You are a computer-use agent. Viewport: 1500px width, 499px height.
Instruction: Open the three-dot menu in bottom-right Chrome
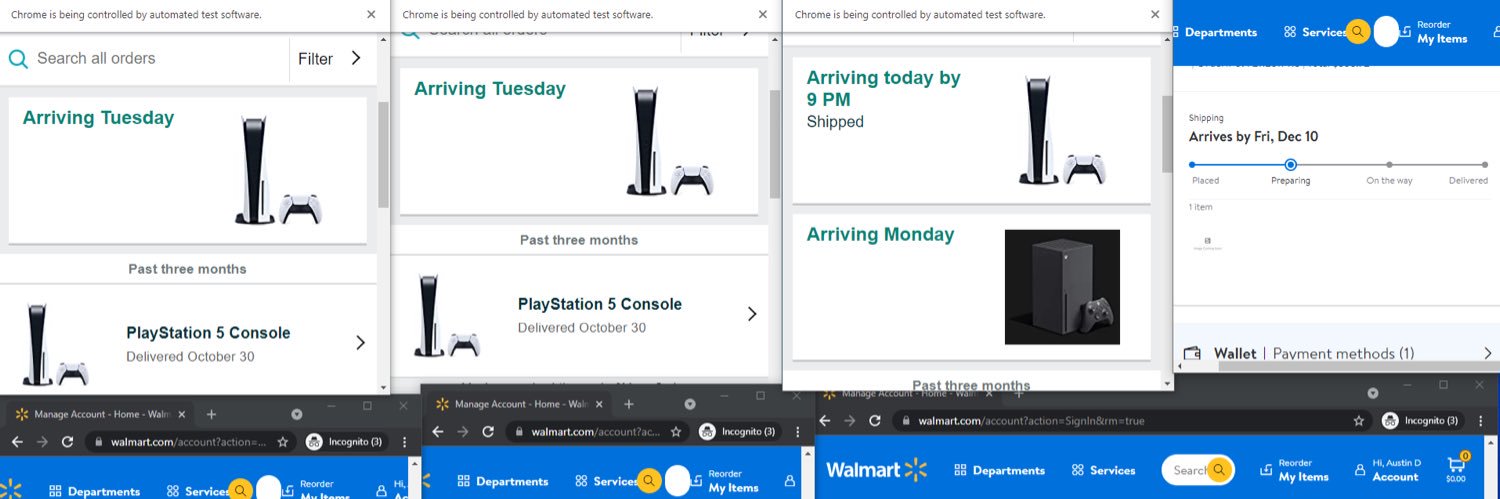point(1481,421)
